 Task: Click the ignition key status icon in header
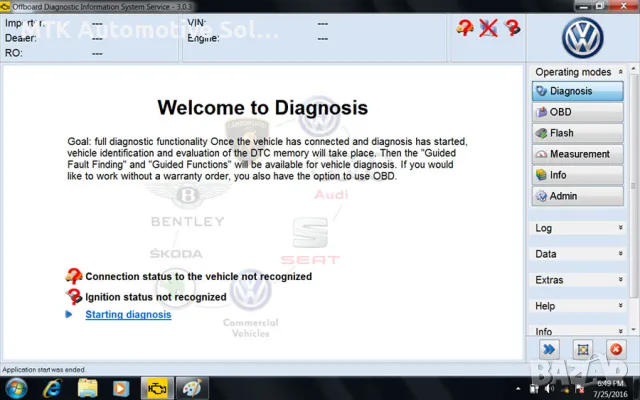(x=512, y=28)
